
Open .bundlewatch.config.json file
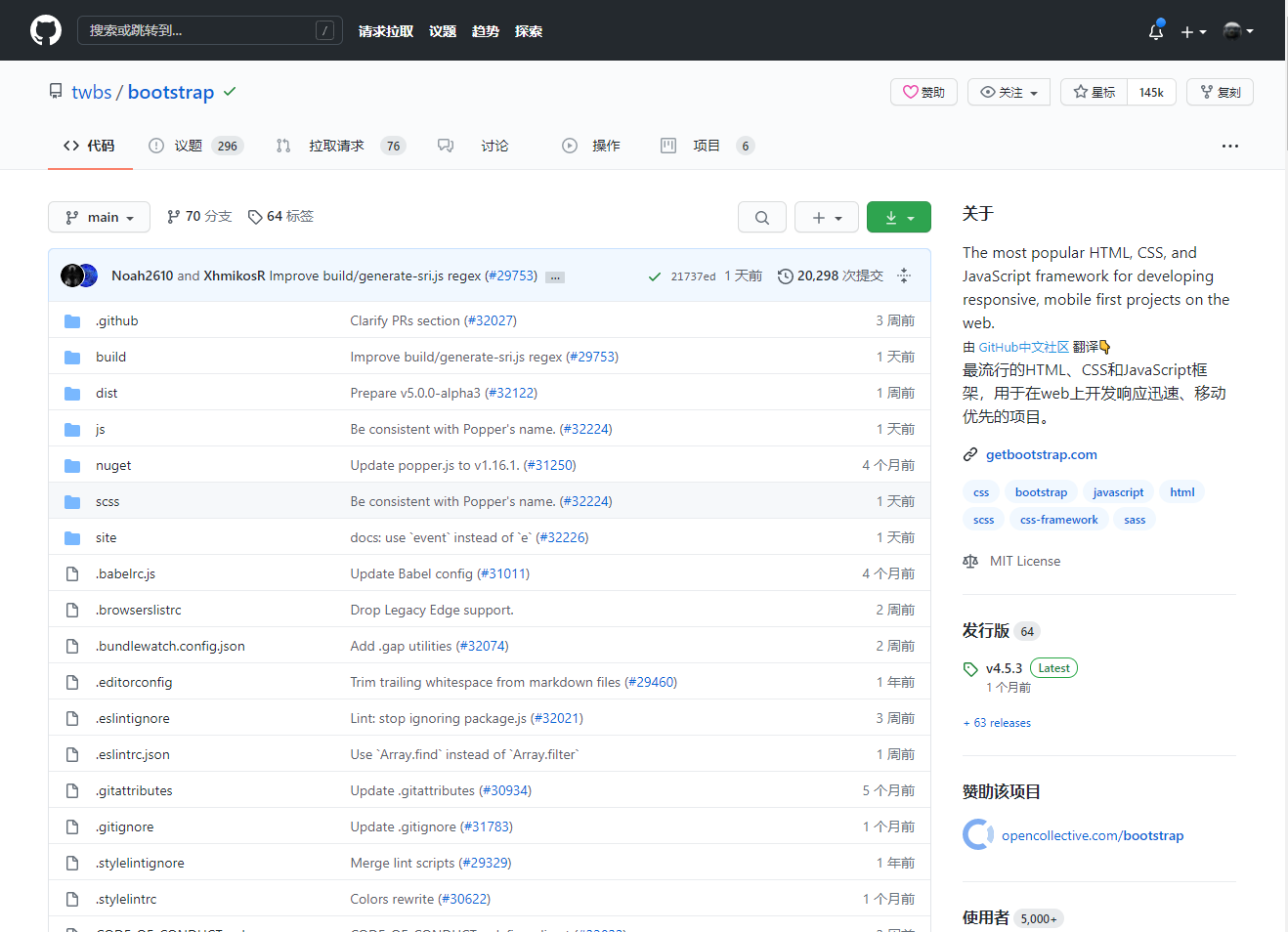tap(170, 646)
